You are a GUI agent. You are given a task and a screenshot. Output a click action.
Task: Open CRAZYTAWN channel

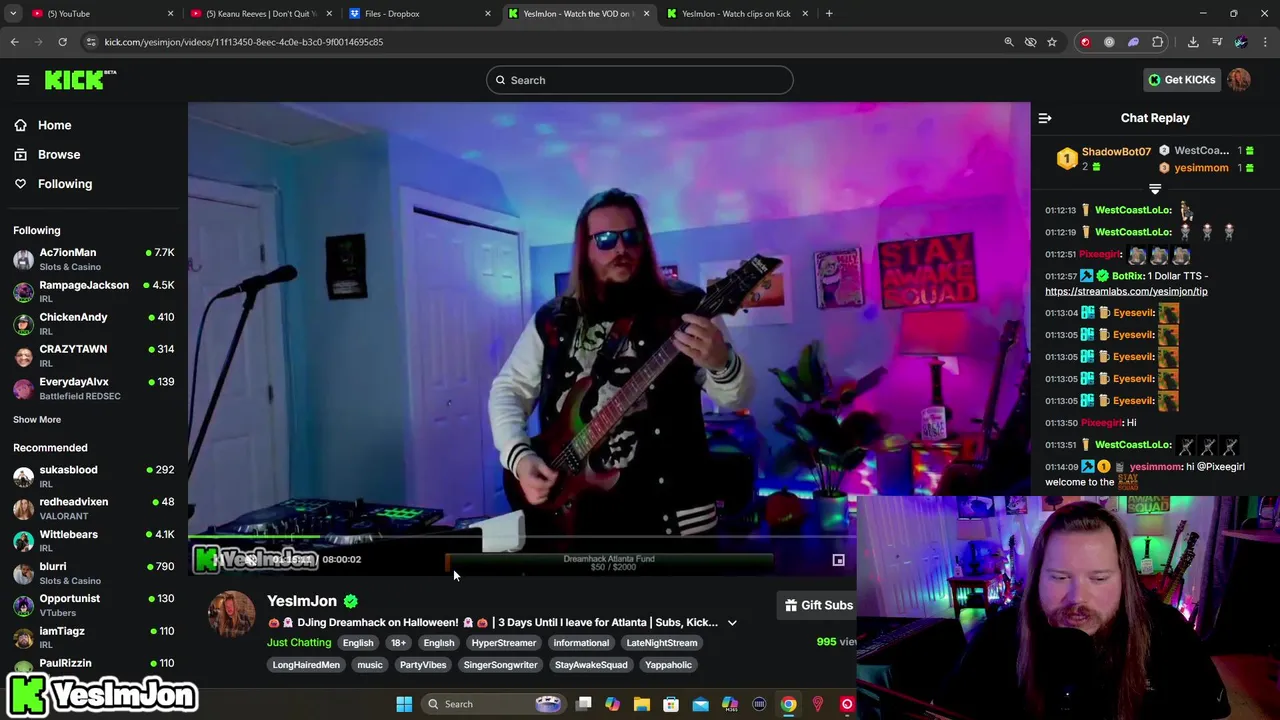click(94, 355)
